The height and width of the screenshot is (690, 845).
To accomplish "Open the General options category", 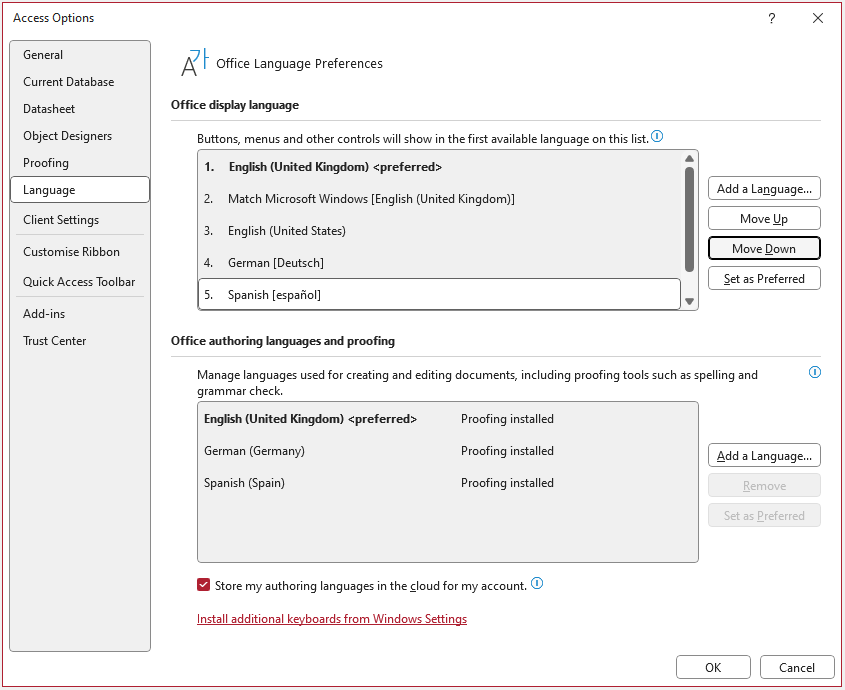I will (43, 55).
